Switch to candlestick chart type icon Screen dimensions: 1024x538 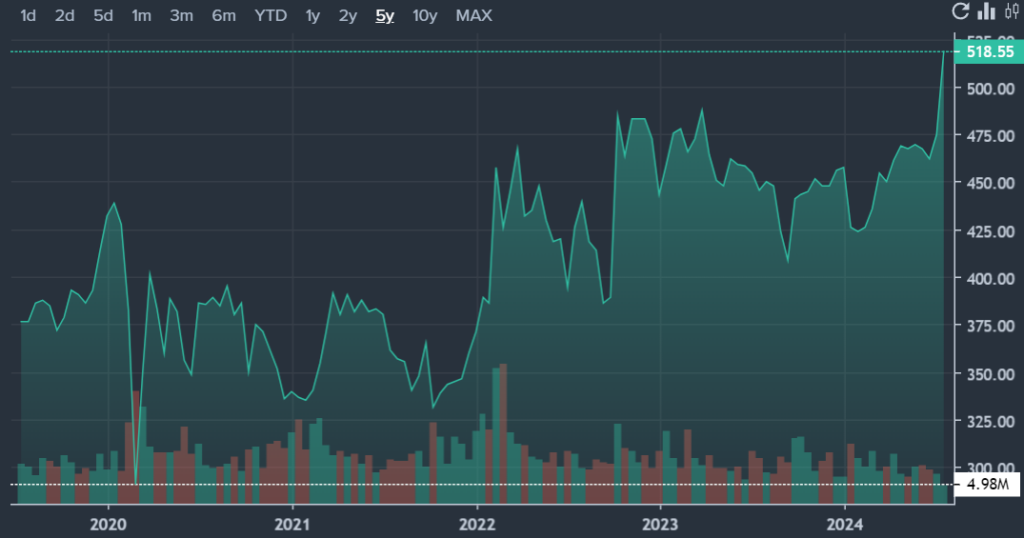pyautogui.click(x=1009, y=12)
